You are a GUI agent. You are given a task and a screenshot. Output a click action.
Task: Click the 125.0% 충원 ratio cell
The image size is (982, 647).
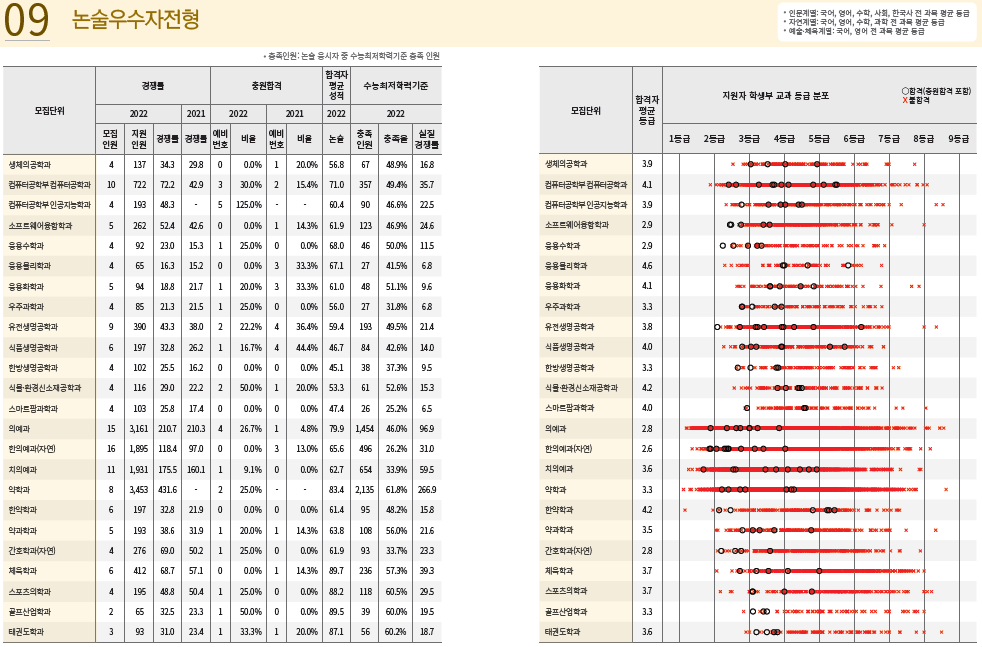click(x=249, y=205)
